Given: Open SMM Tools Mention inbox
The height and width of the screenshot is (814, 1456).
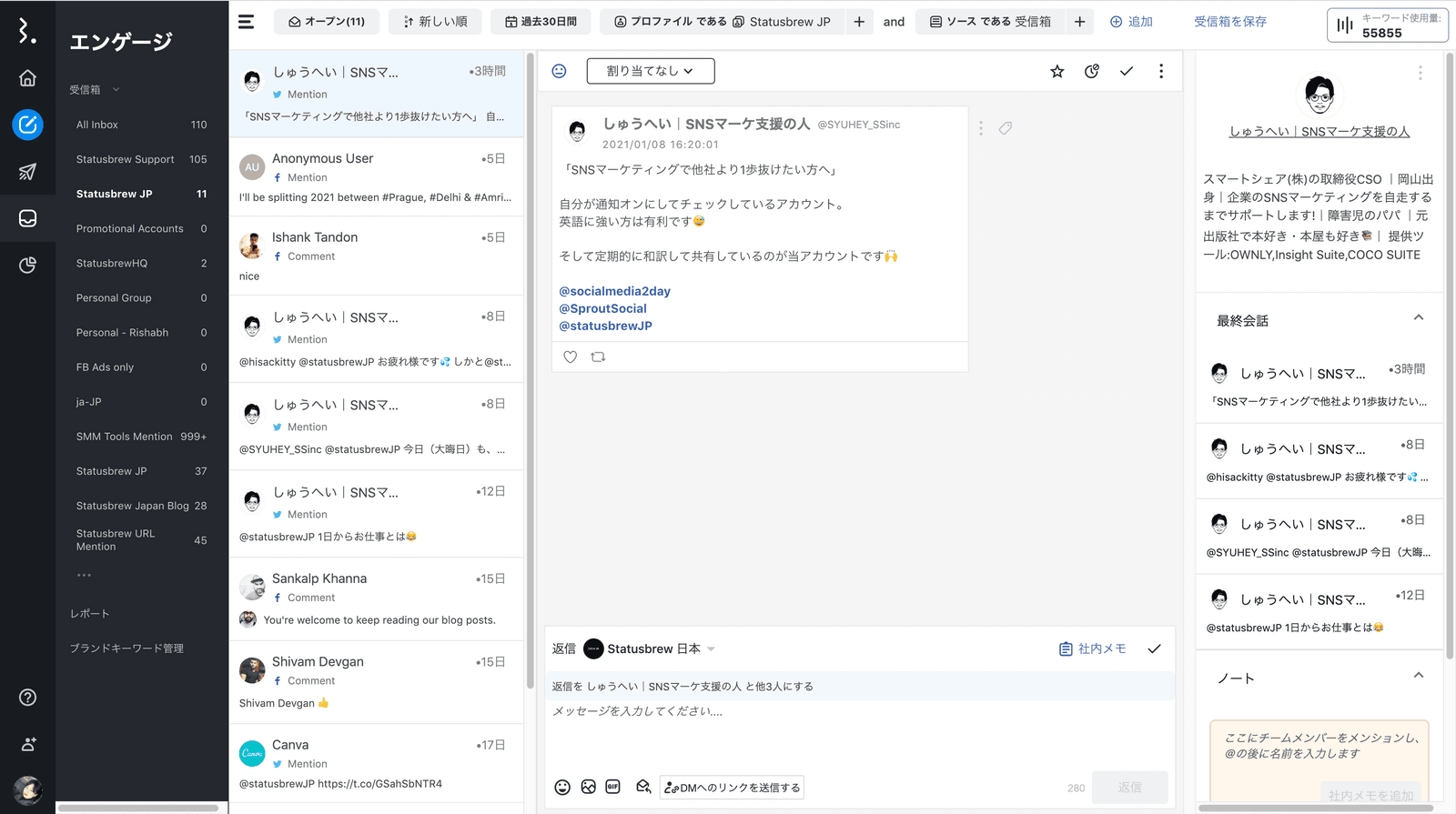Looking at the screenshot, I should click(125, 437).
